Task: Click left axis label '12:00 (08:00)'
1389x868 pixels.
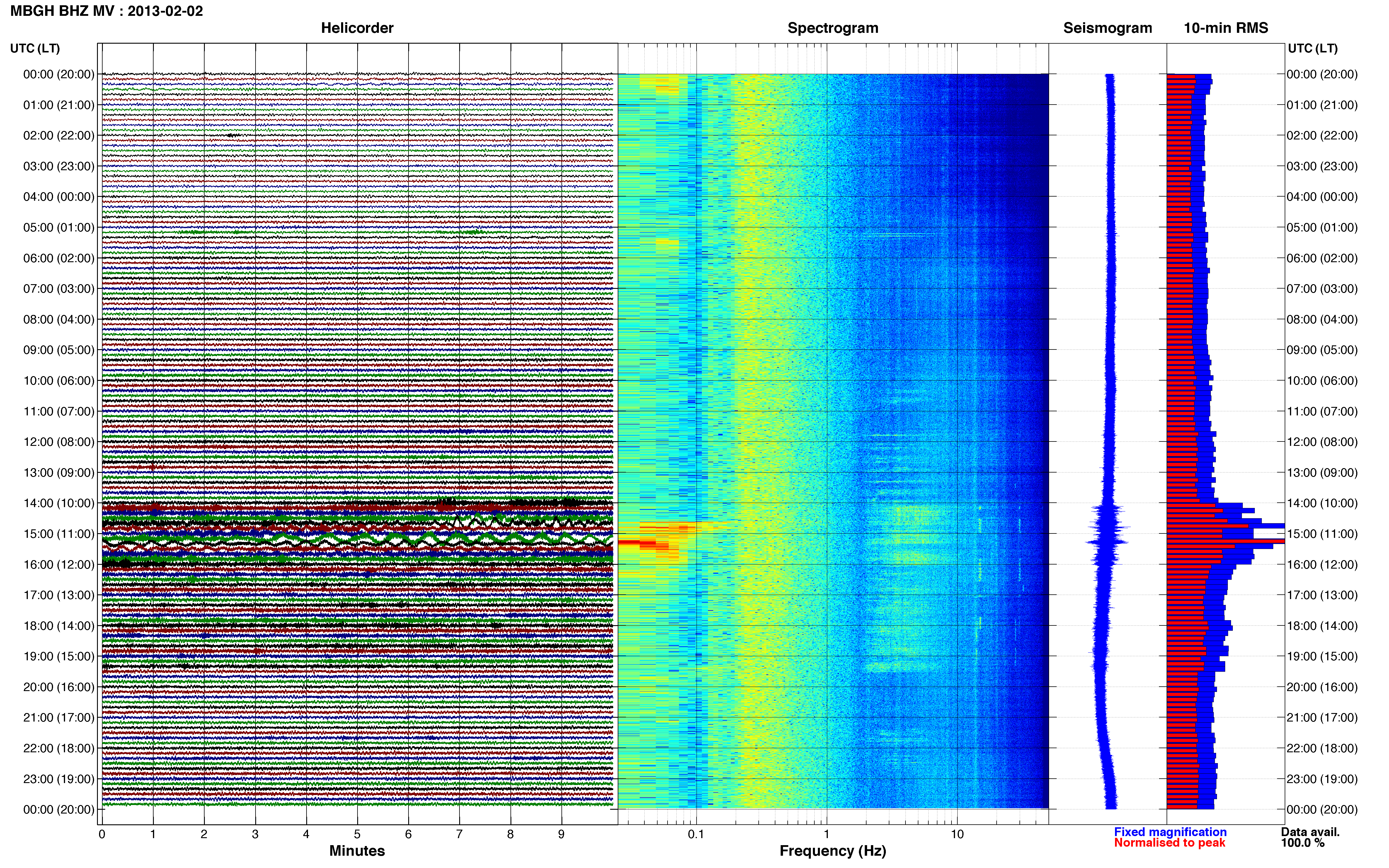Action: (x=59, y=442)
